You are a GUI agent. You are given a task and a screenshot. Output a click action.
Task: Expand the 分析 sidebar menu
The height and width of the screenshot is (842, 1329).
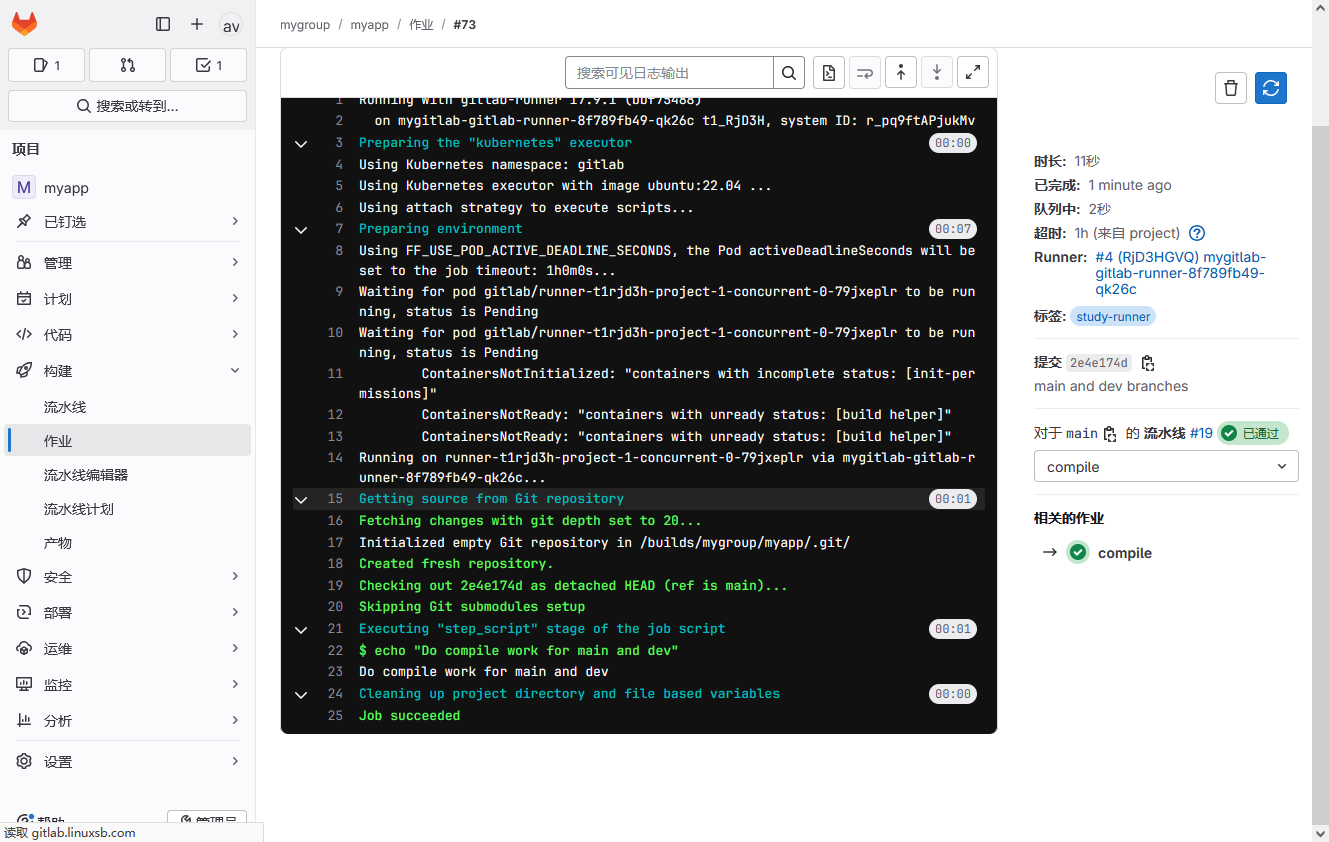127,721
